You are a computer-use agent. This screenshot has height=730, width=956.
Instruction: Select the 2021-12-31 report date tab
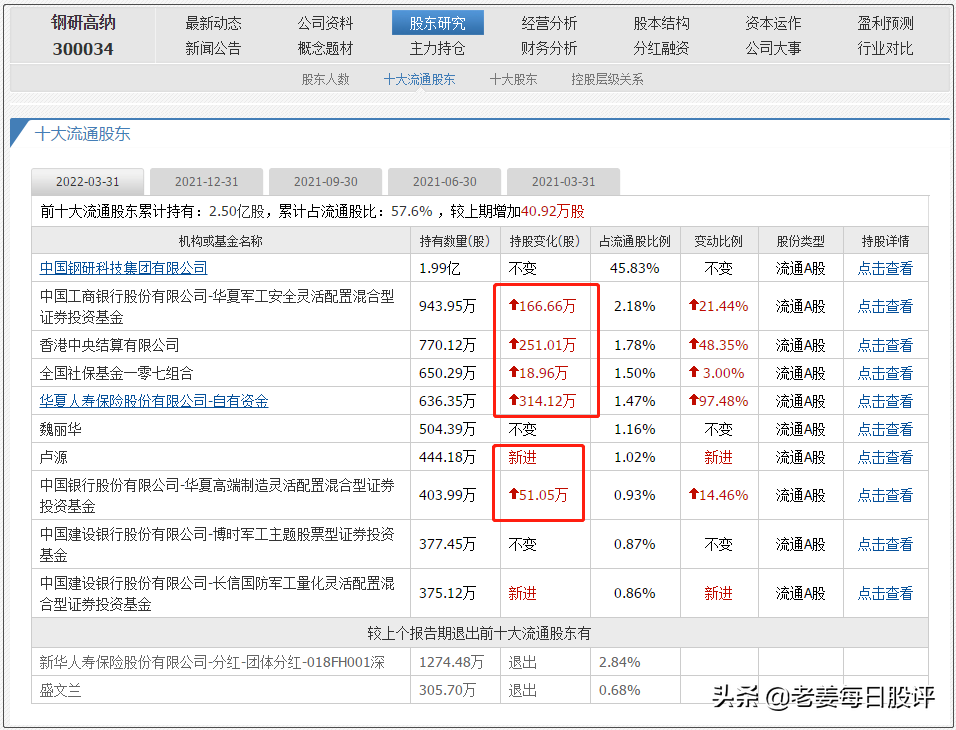click(206, 182)
